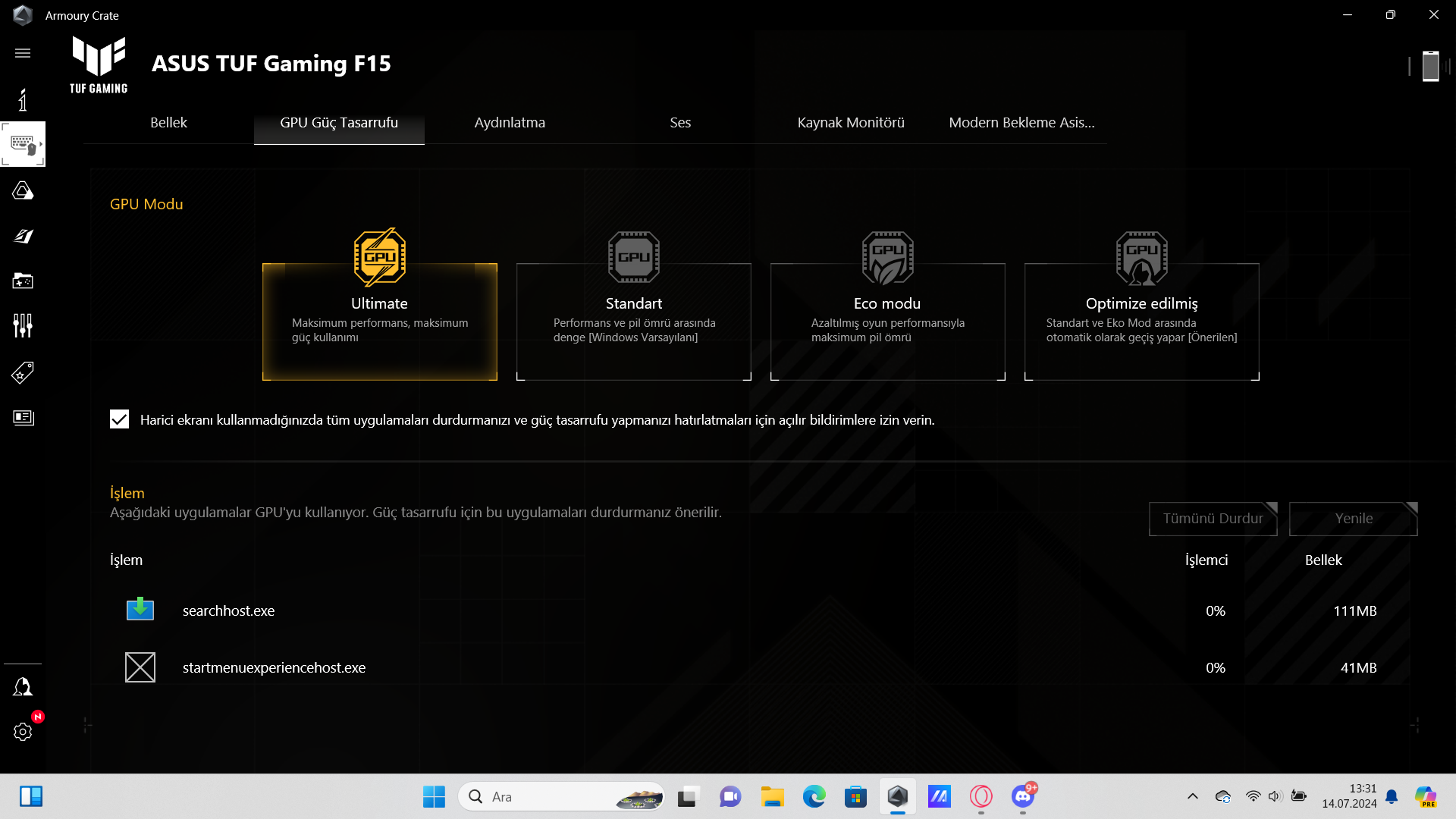Click the Tümünü Durdur button
The height and width of the screenshot is (819, 1456).
coord(1213,519)
